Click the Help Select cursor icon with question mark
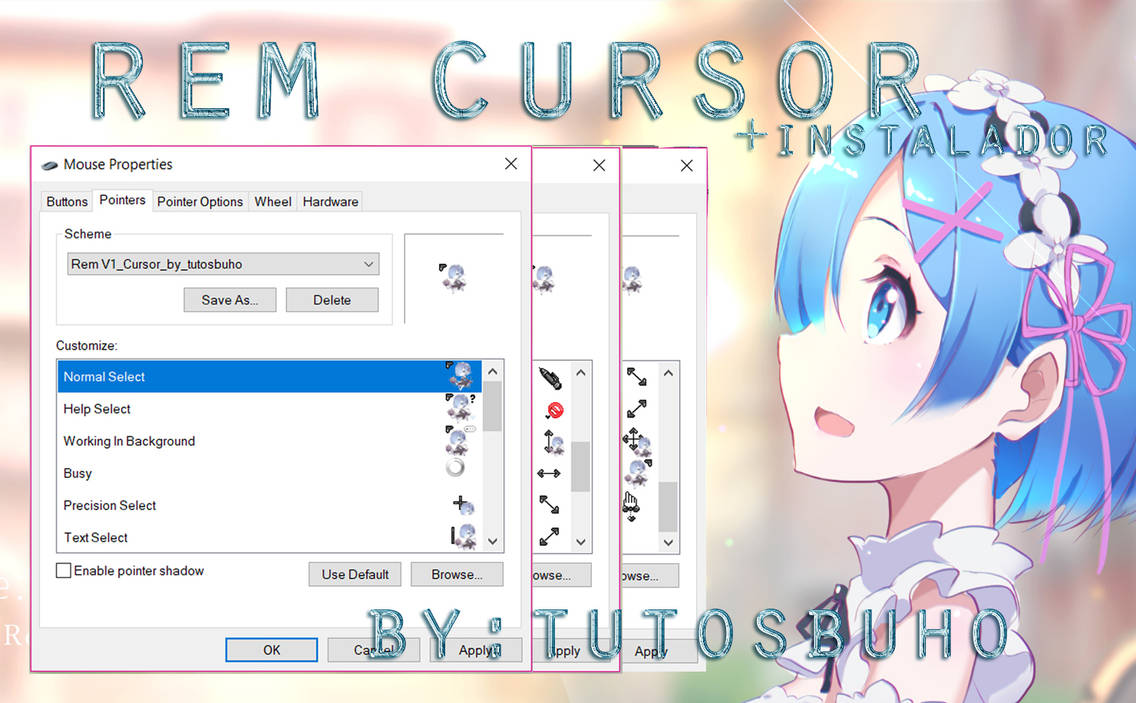 click(x=460, y=408)
